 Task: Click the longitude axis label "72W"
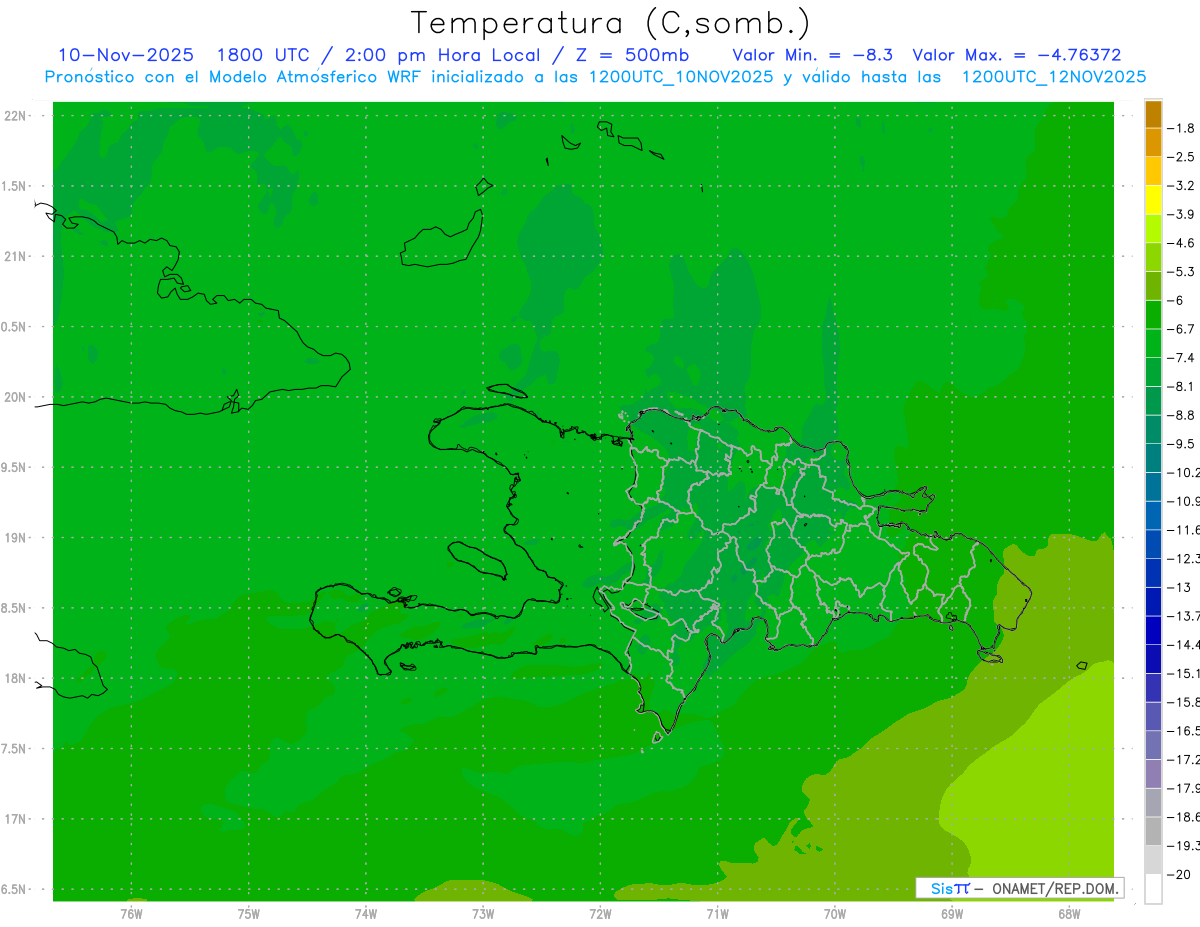click(x=600, y=914)
